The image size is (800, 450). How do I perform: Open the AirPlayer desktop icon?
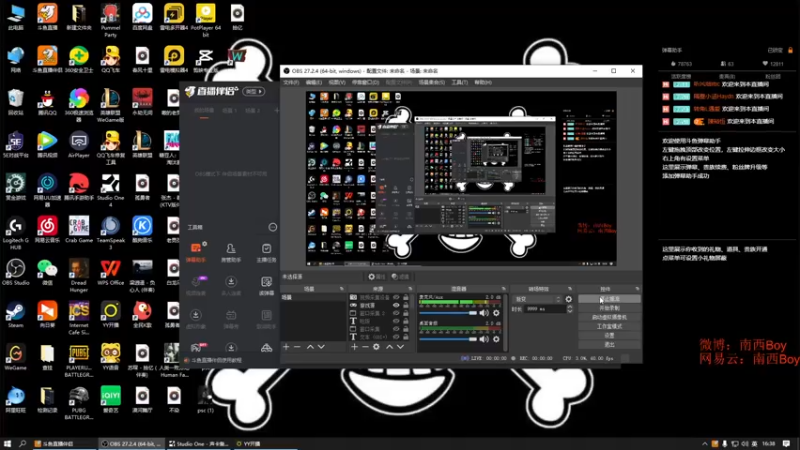point(79,145)
